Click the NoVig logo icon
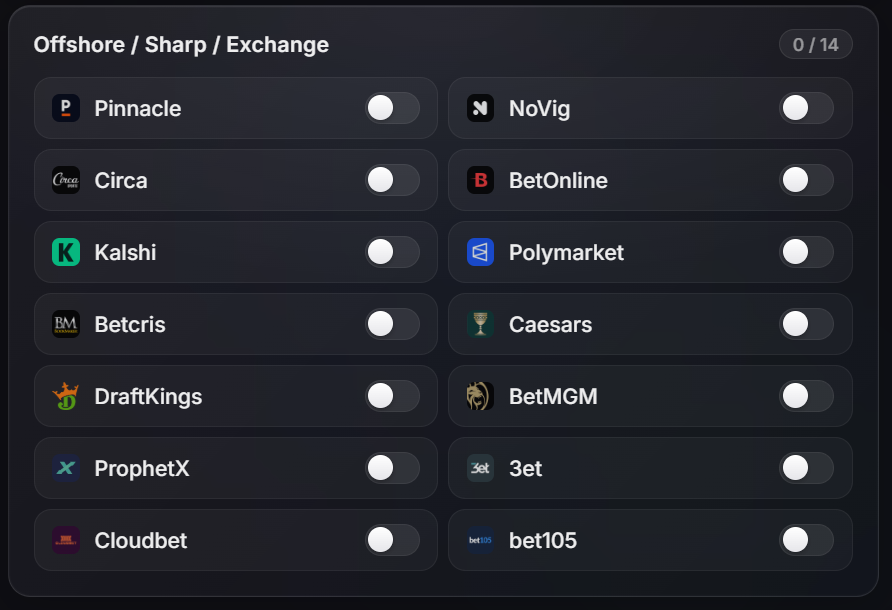892x610 pixels. click(x=480, y=108)
